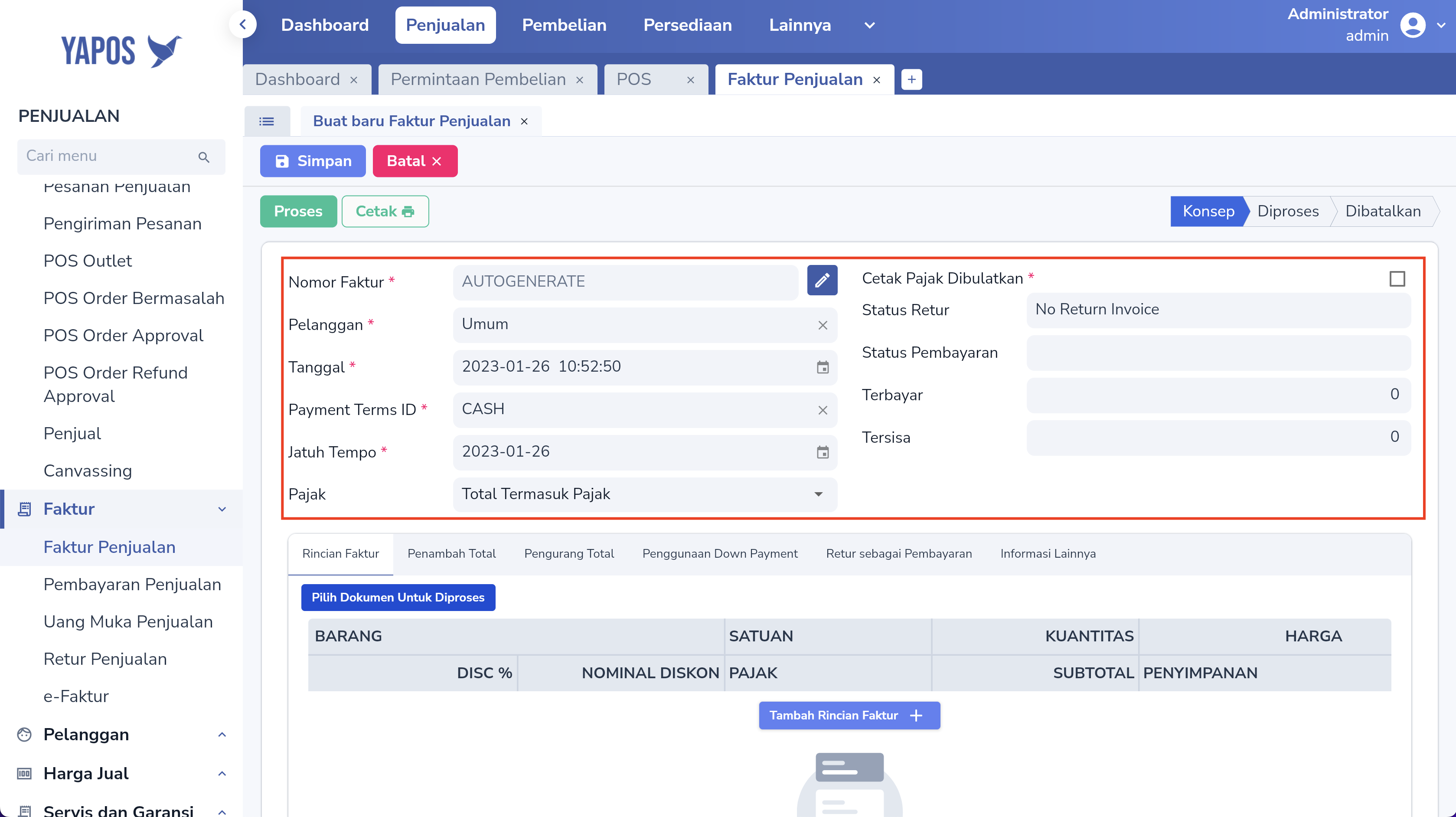Open Retur Penjualan in sidebar

coord(105,659)
